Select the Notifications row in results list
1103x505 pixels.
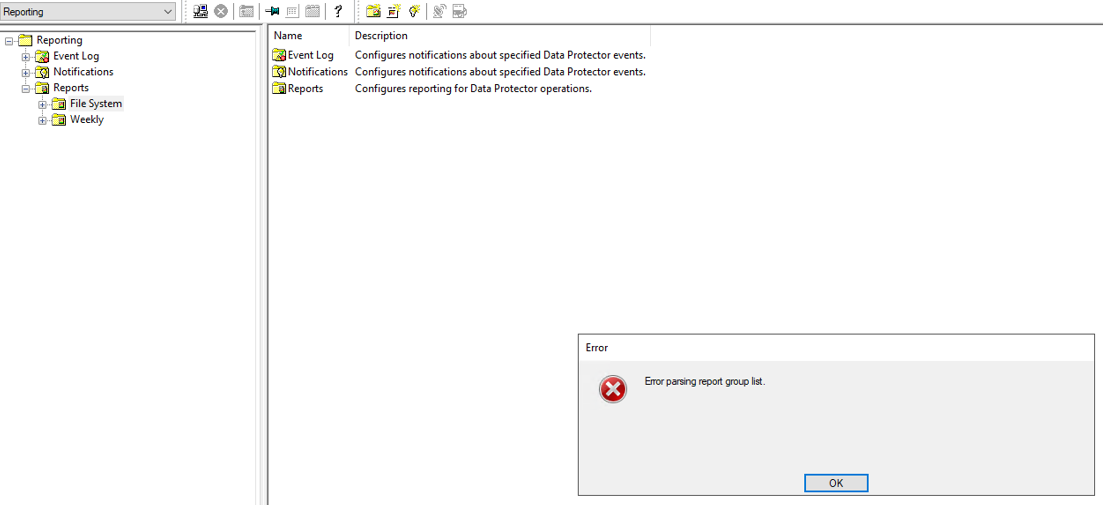(x=459, y=72)
